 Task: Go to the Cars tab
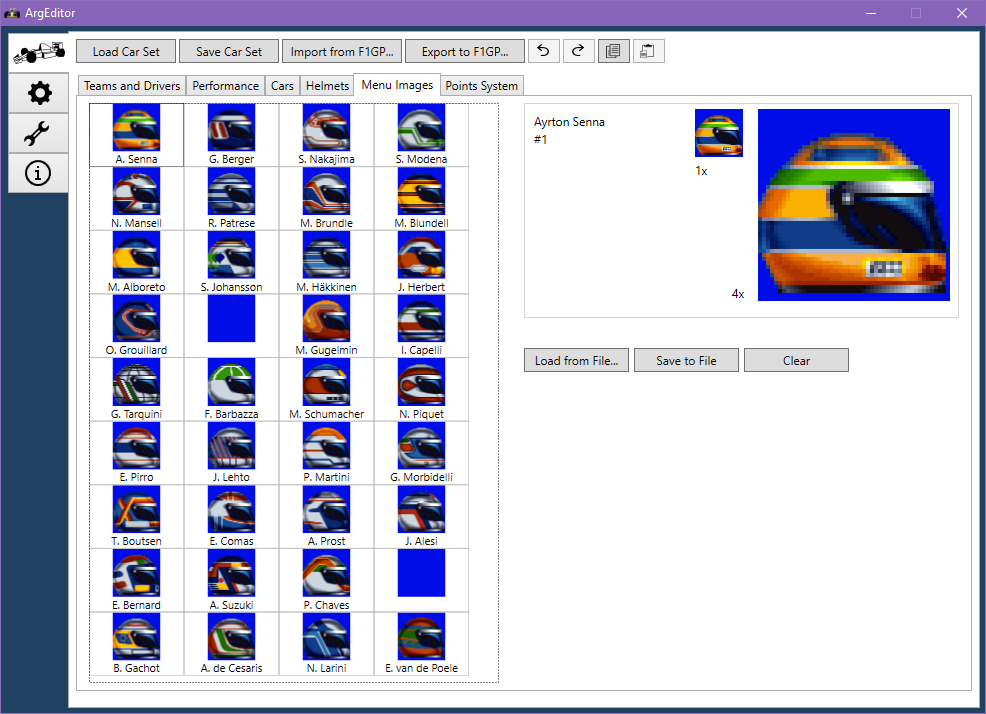[282, 86]
